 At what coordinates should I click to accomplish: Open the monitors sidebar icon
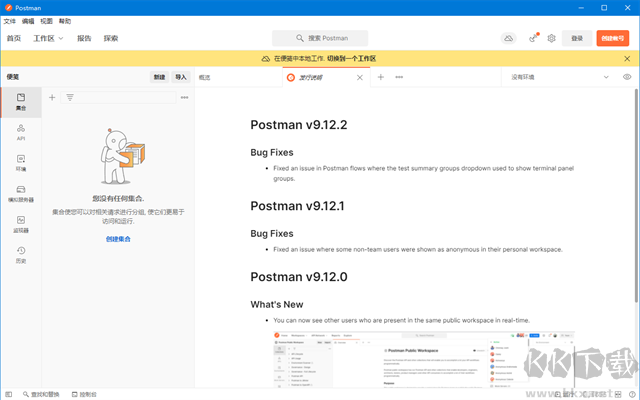(21, 224)
